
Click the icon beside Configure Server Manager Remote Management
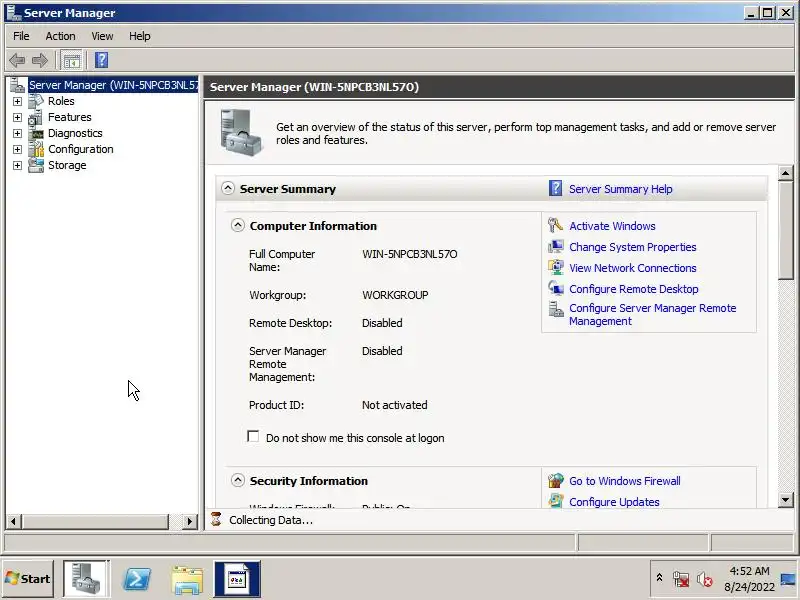point(555,309)
